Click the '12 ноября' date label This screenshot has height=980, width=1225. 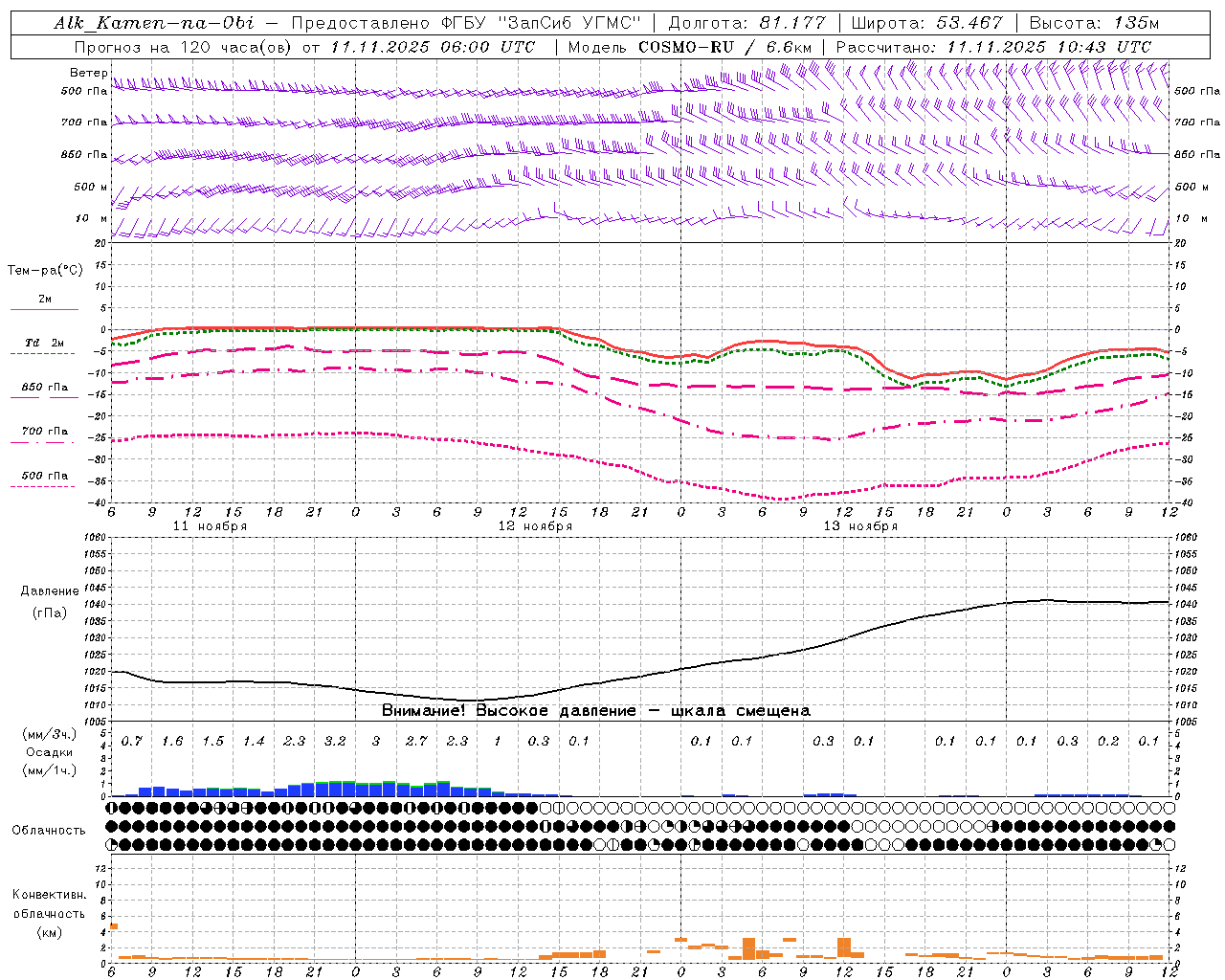[x=535, y=526]
